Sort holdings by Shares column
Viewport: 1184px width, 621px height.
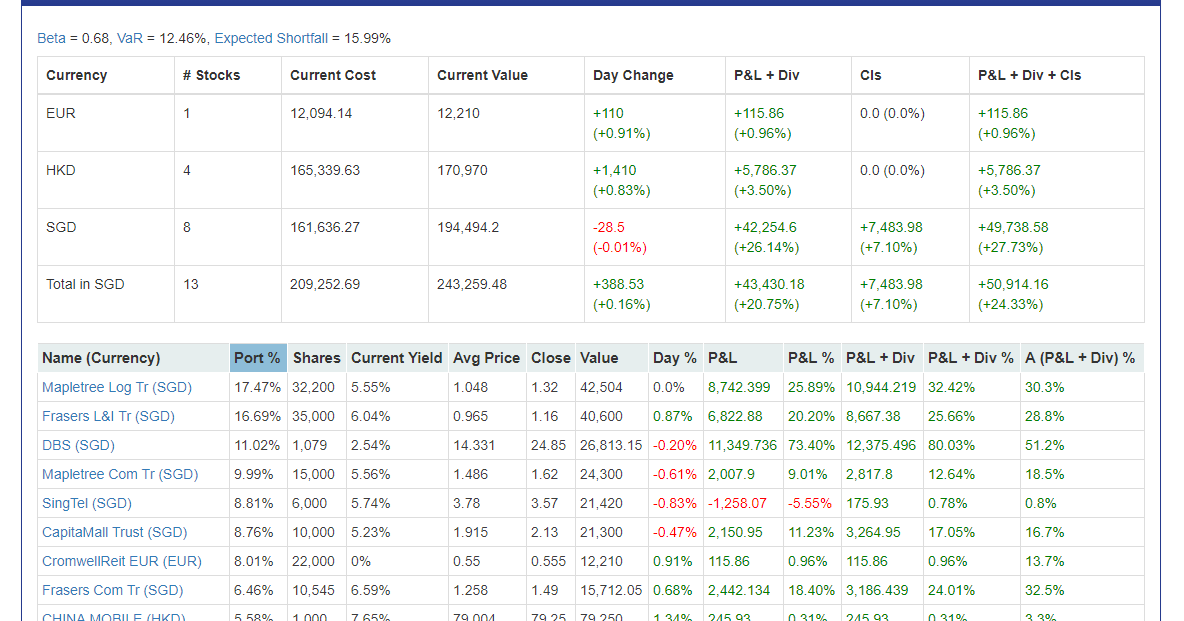315,357
